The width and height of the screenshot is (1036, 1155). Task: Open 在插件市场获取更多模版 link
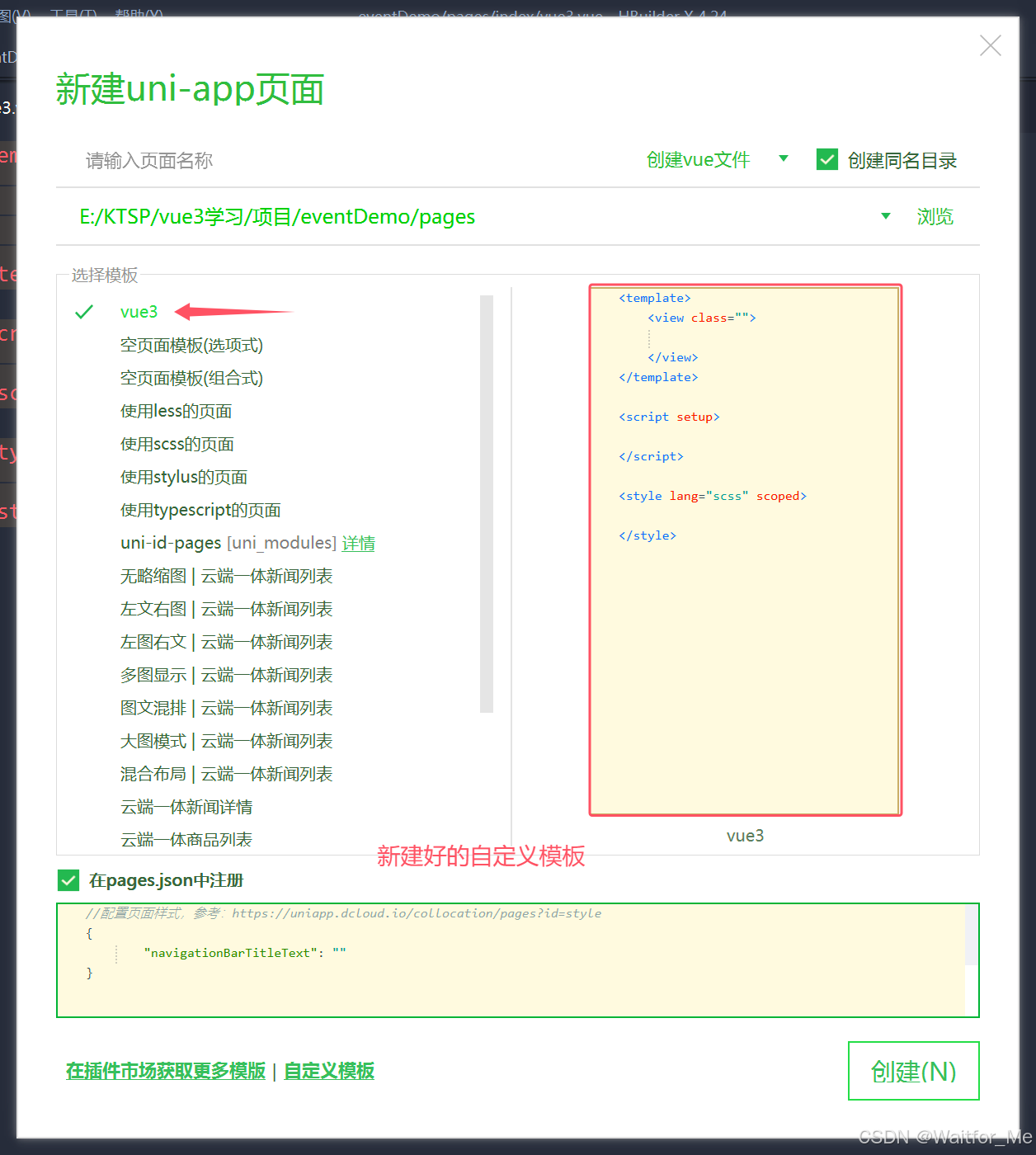[166, 1071]
